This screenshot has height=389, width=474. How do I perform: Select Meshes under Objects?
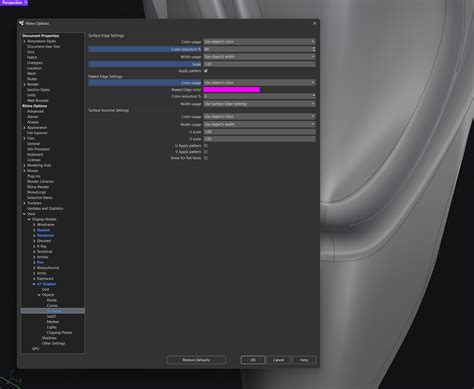coord(53,322)
